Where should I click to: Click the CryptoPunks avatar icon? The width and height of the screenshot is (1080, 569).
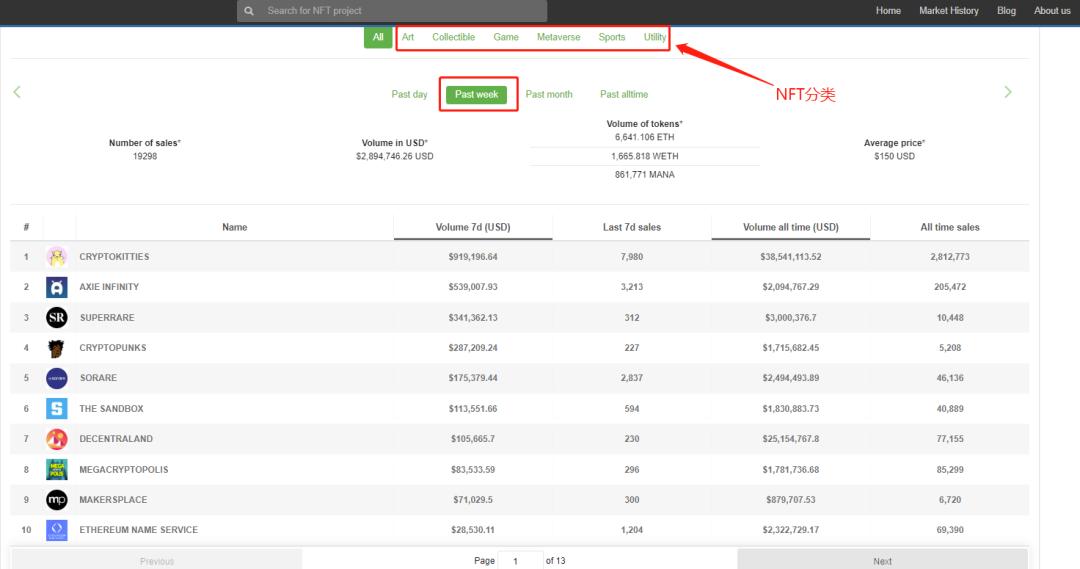click(57, 348)
